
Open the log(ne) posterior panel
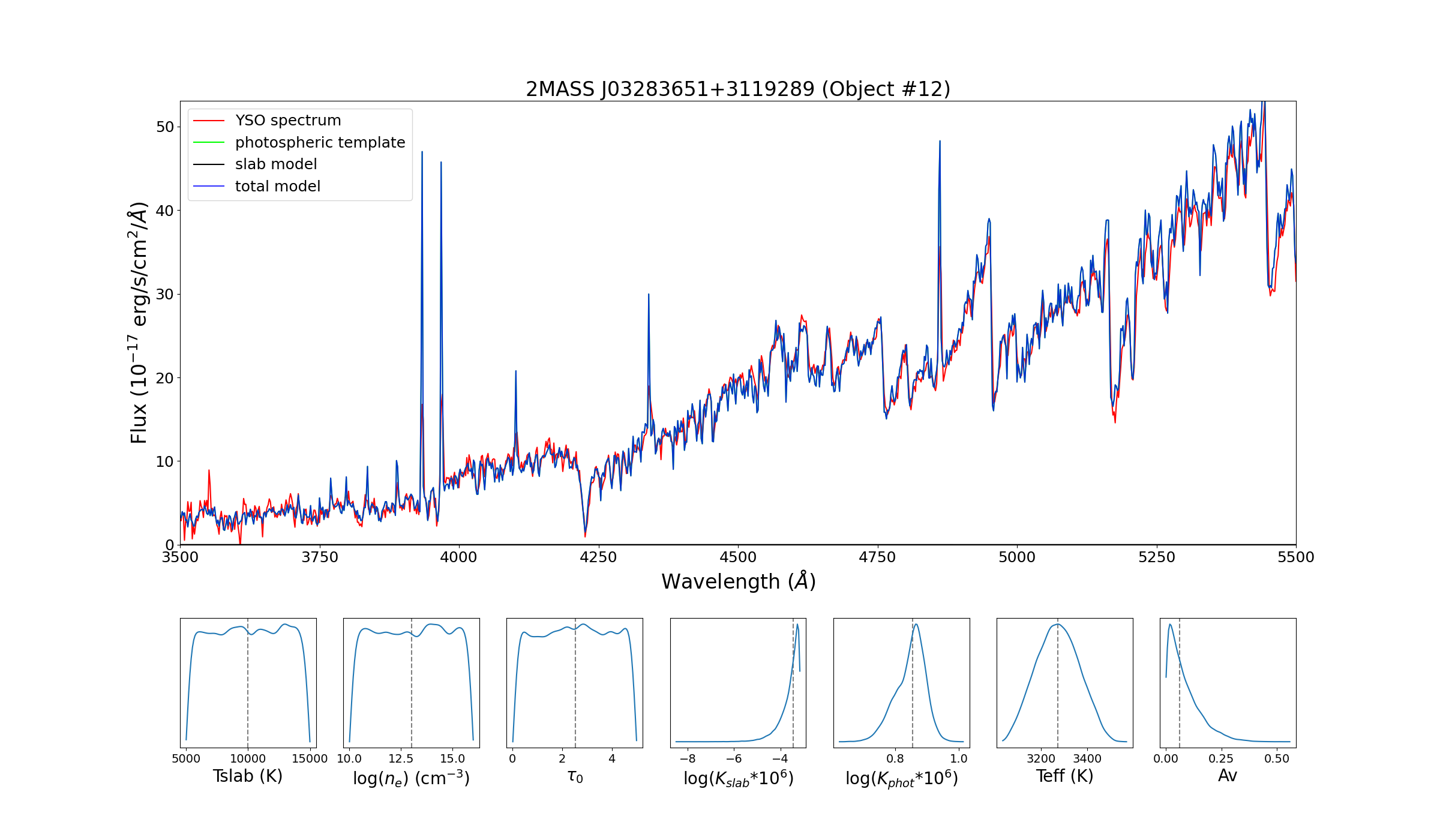click(411, 683)
